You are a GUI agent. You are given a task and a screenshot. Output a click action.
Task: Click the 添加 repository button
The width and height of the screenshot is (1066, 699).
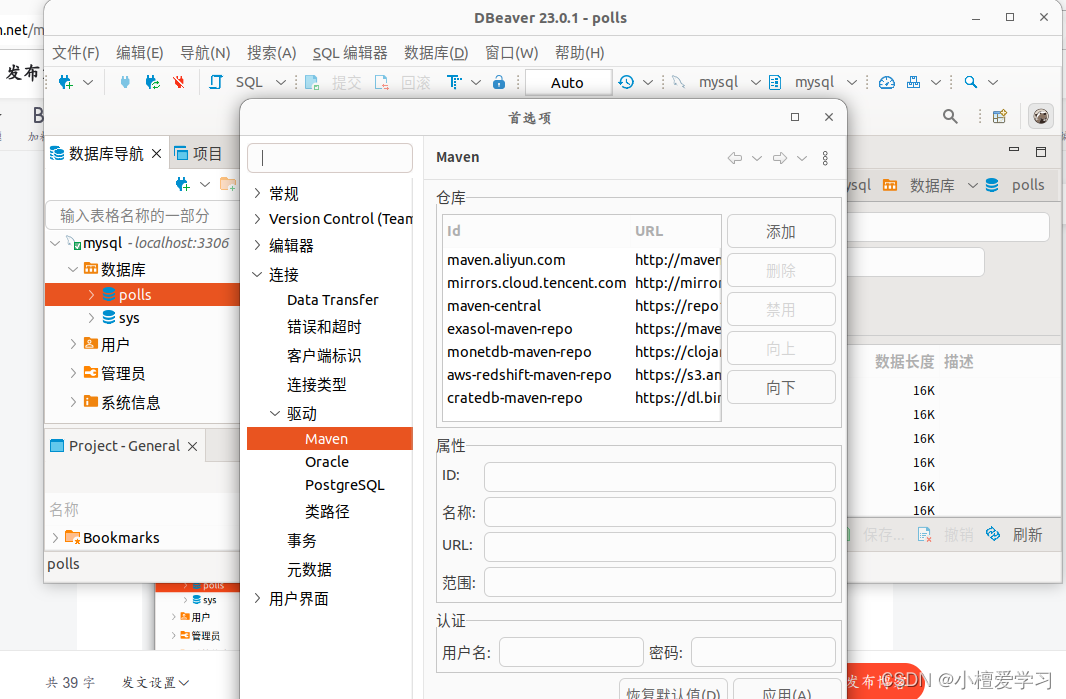pos(781,232)
